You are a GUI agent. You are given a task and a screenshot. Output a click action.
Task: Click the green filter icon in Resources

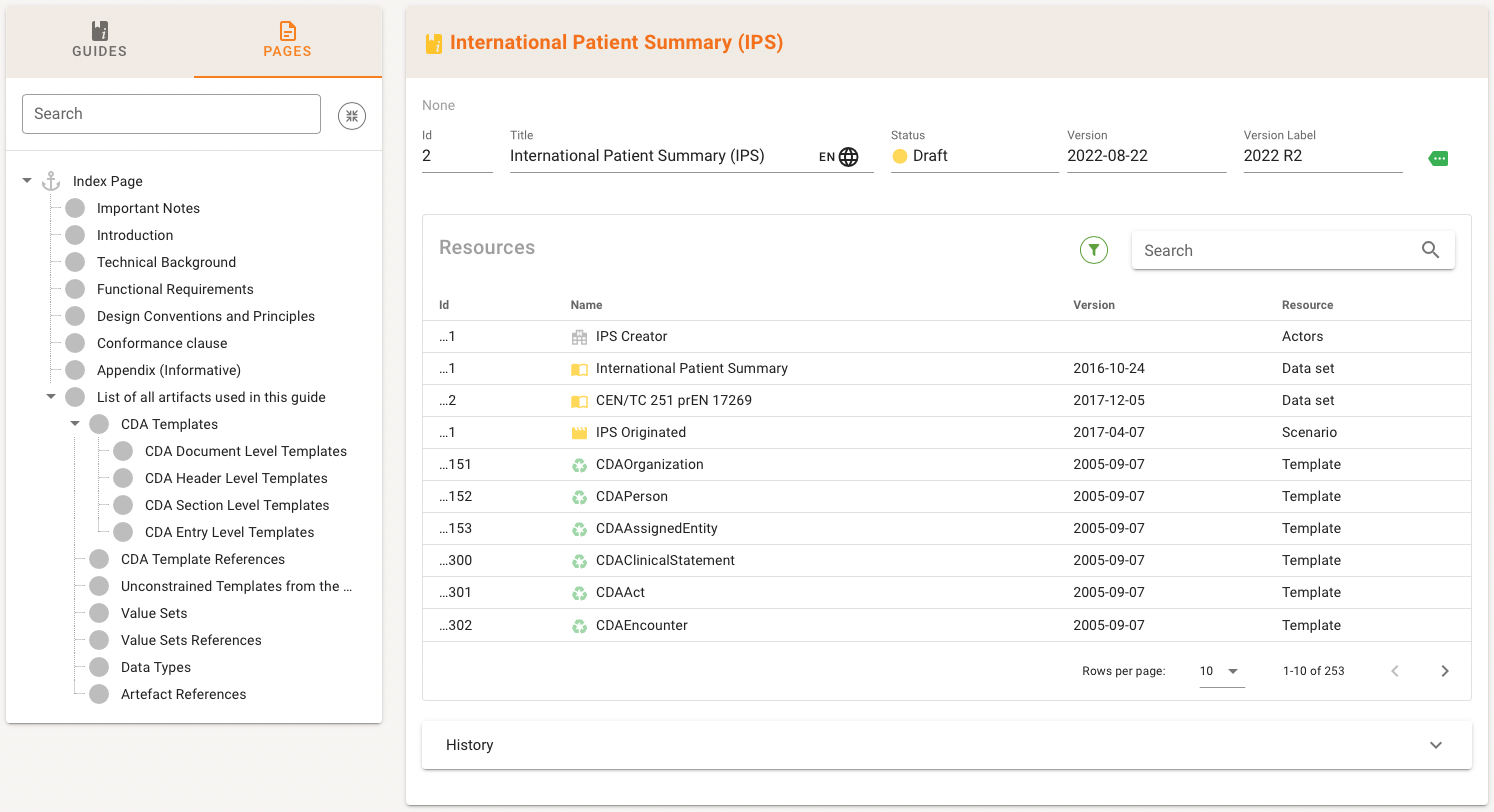[1094, 250]
